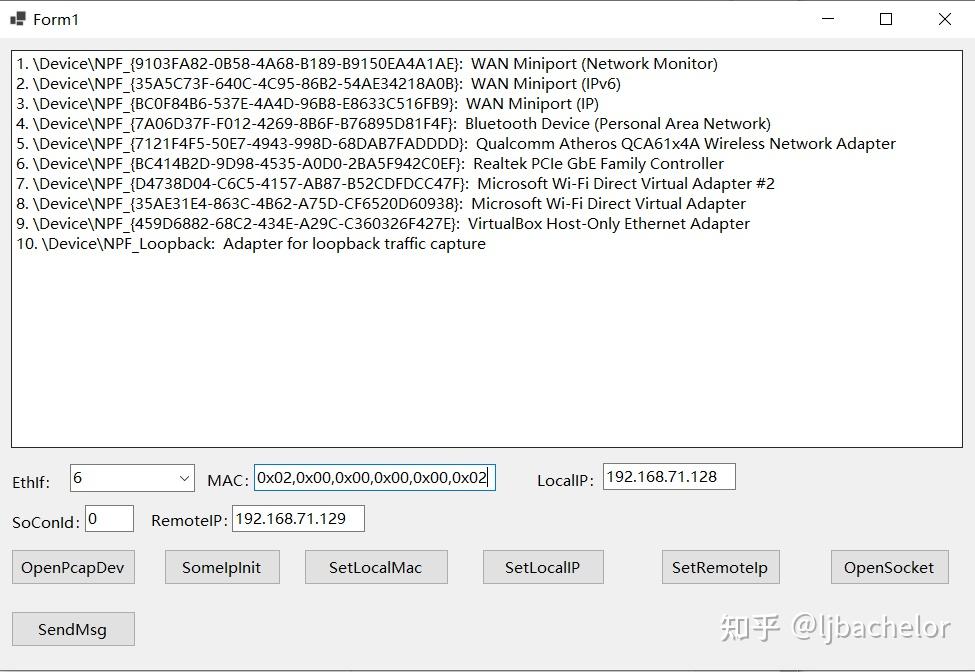Click the OpenPcapDev button
975x672 pixels.
(72, 567)
